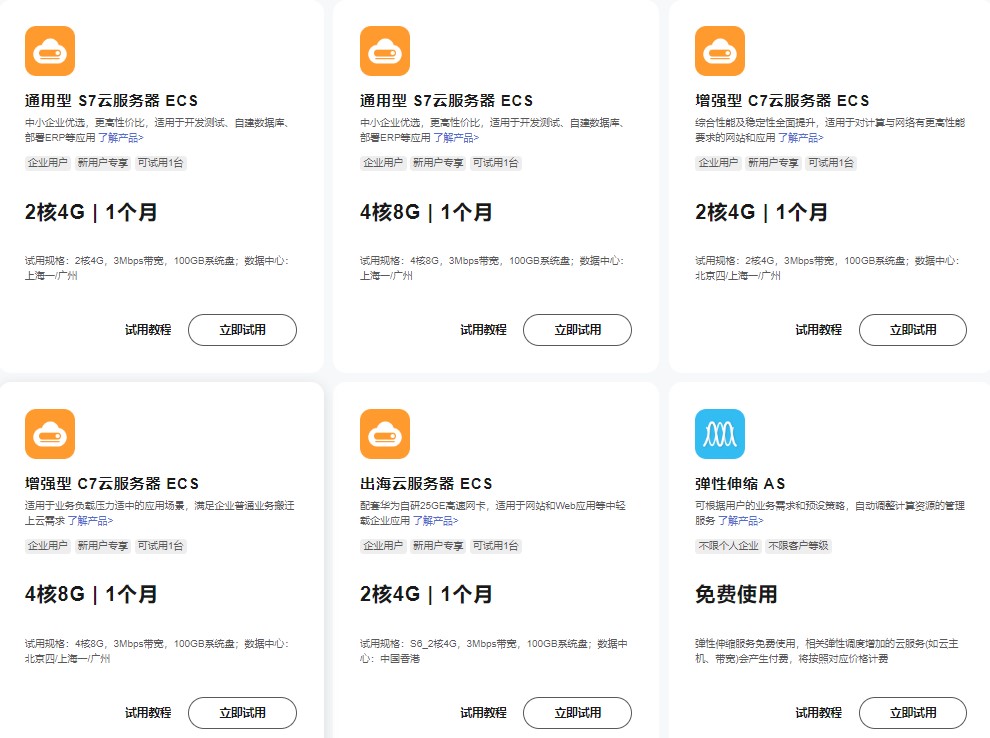
Task: Click 可试用1台 tag on S7 2核4G card
Action: pyautogui.click(x=160, y=163)
